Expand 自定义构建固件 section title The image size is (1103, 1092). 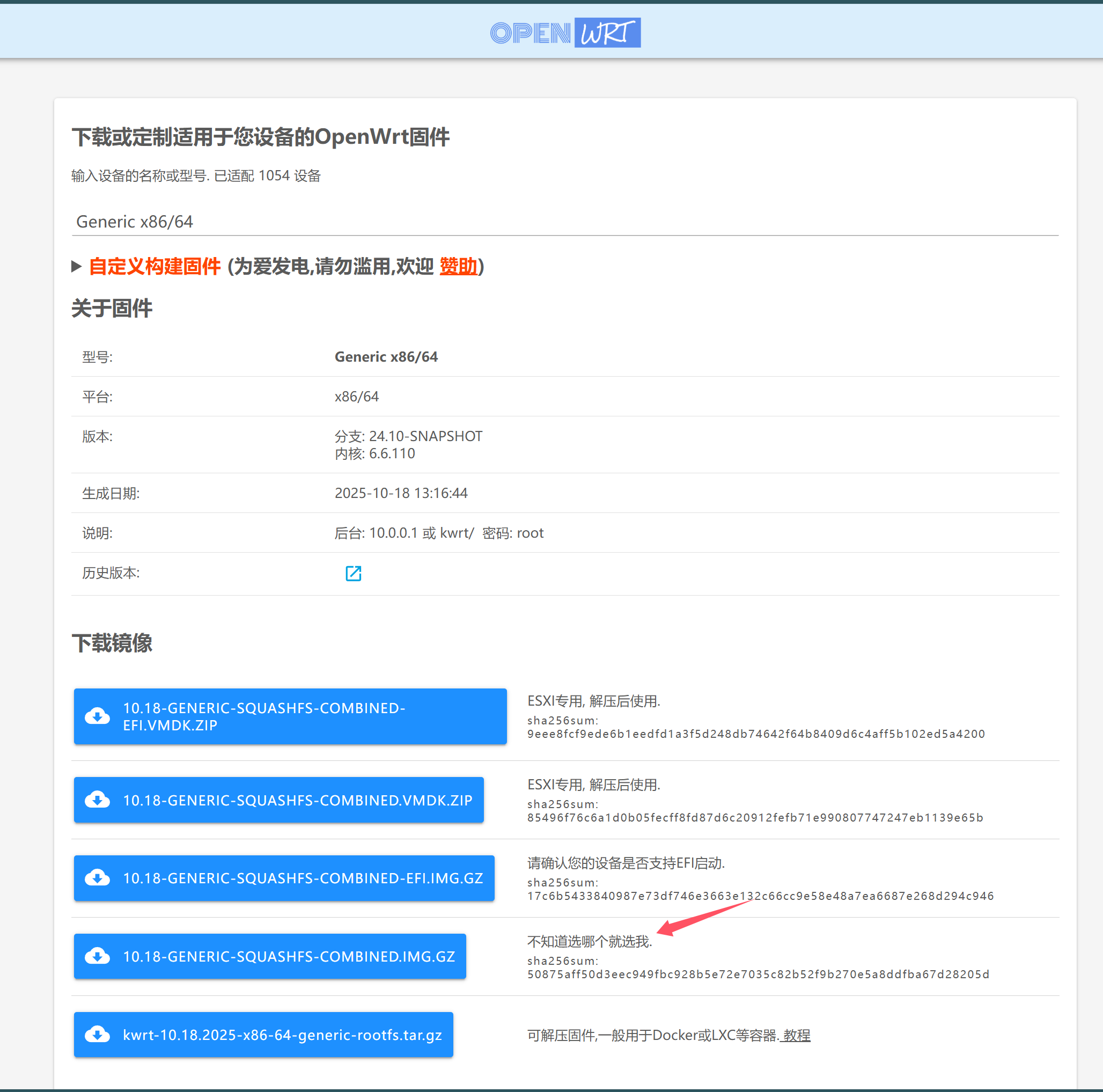pos(155,266)
